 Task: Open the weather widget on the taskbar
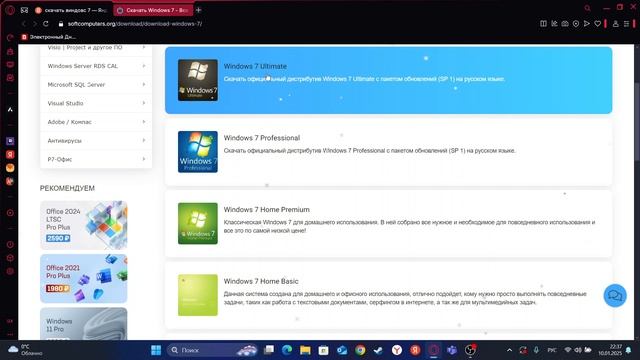[25, 350]
